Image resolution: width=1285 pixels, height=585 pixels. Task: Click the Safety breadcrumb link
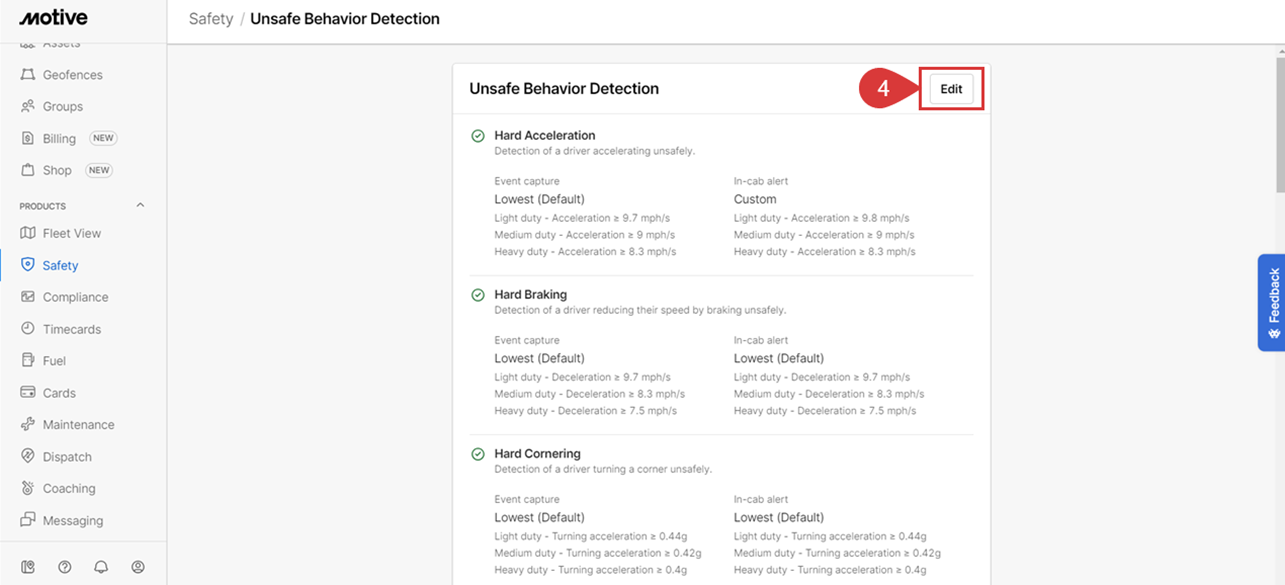211,19
